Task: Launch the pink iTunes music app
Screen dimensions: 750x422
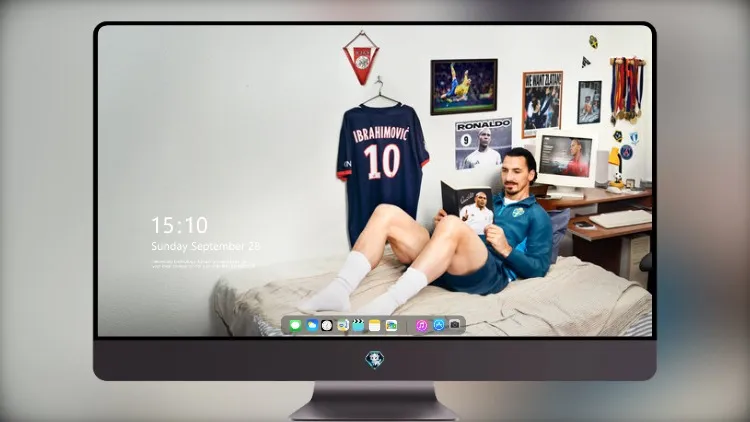Action: point(421,326)
